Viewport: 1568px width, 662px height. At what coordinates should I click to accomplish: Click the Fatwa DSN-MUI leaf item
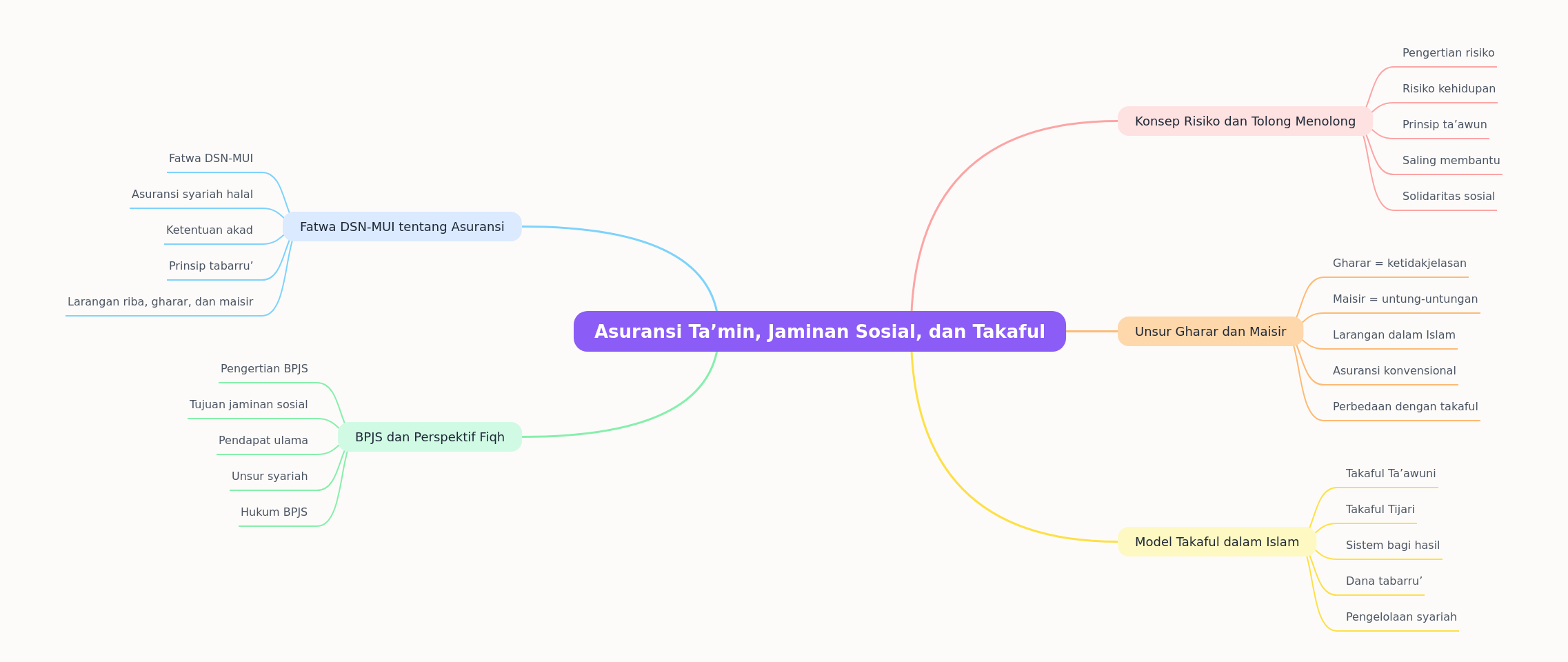click(x=211, y=159)
